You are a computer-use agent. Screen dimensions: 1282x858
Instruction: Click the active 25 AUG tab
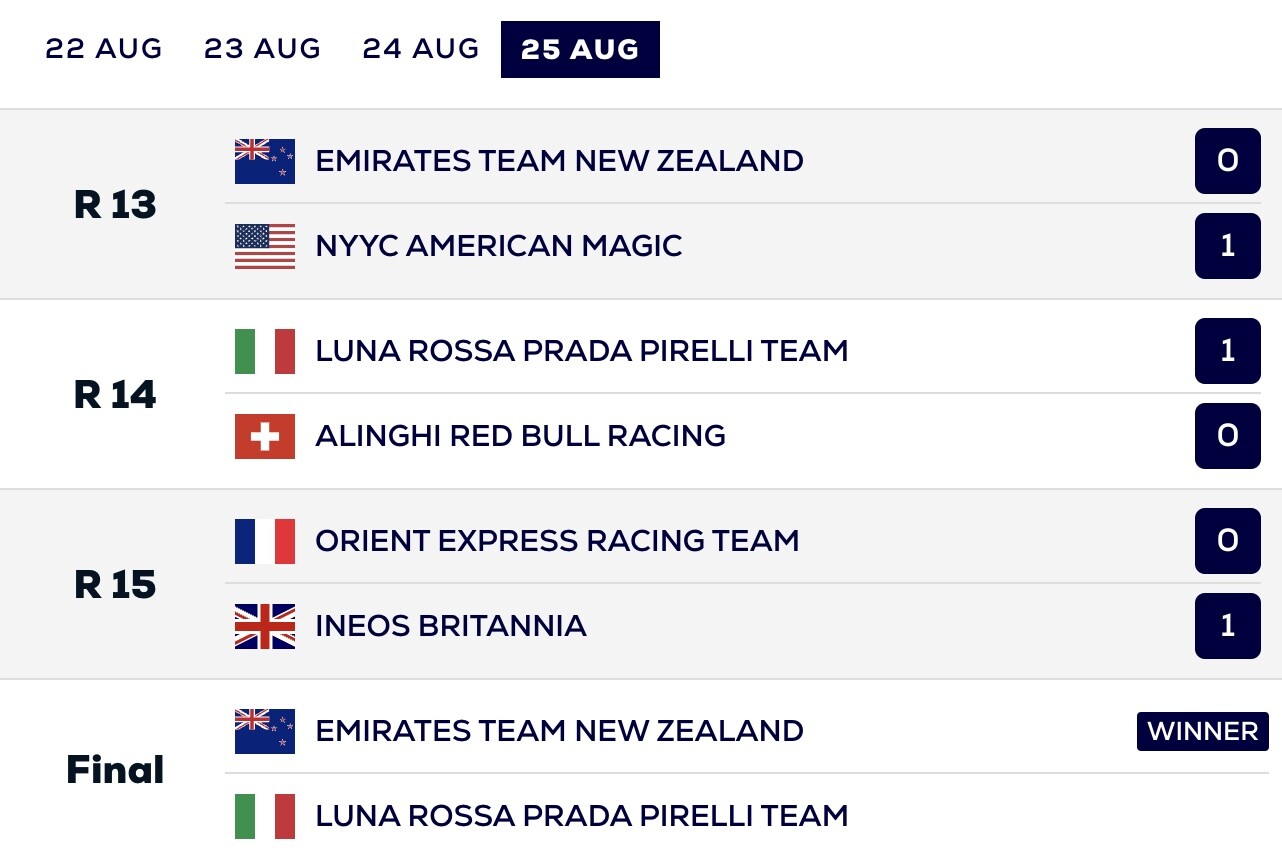(x=580, y=49)
